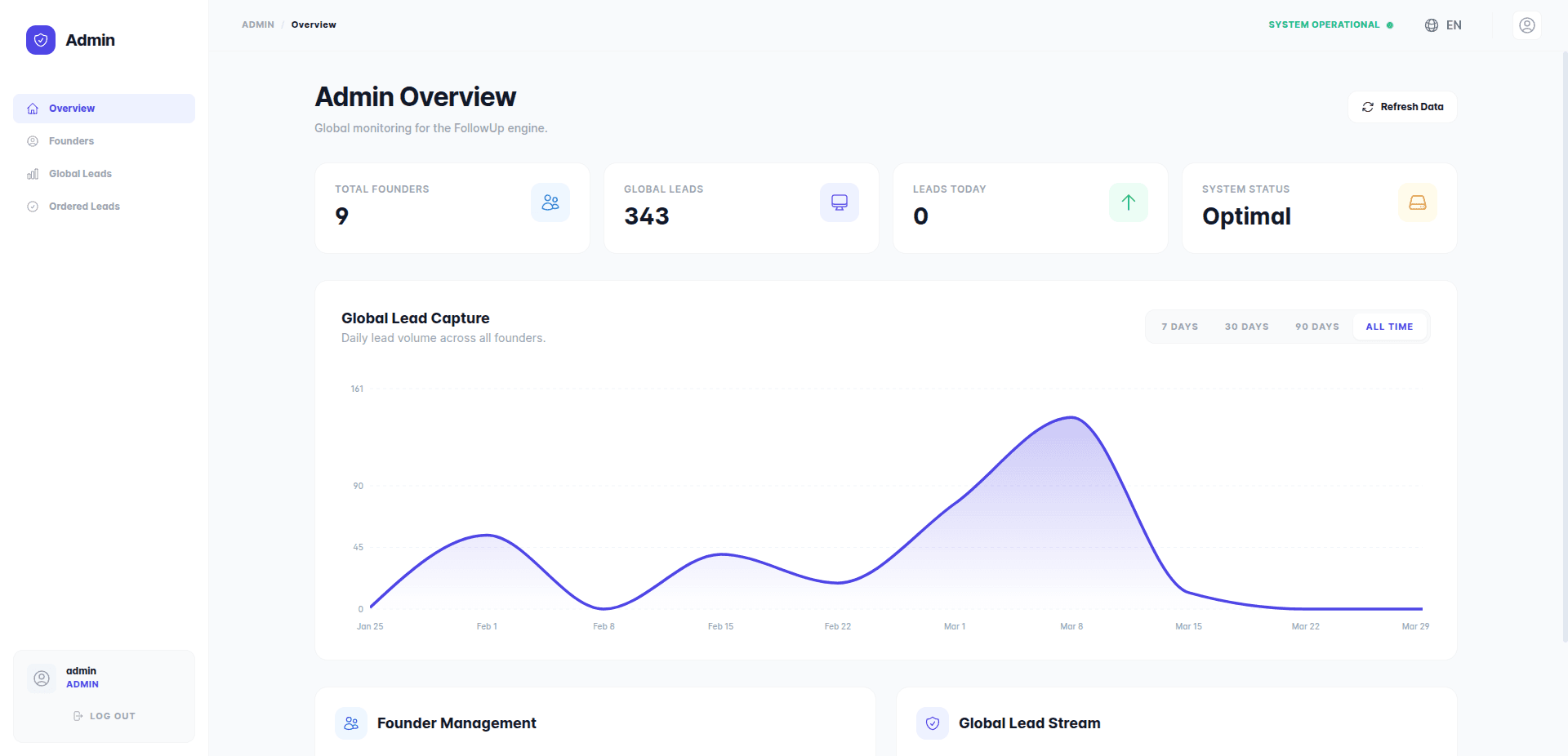The height and width of the screenshot is (756, 1568).
Task: Click the chart peak near Mar 8
Action: pos(1071,418)
